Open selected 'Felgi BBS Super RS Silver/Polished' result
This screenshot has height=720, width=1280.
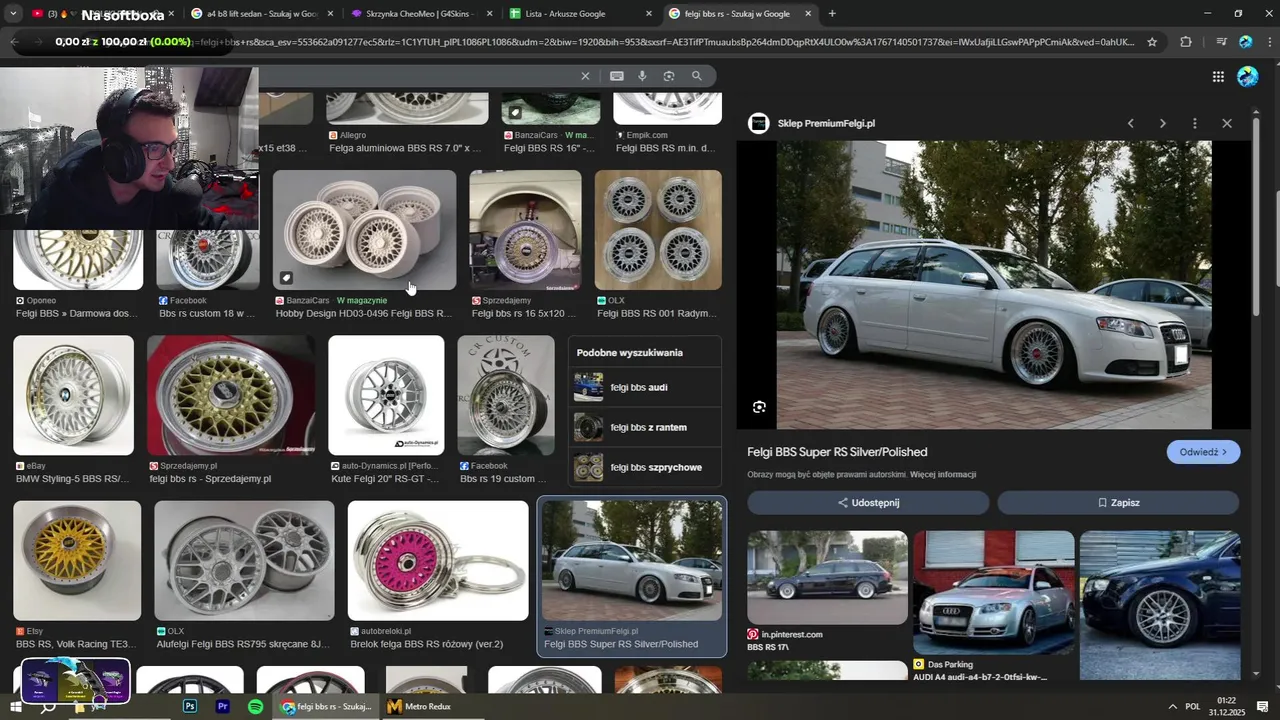[x=632, y=576]
